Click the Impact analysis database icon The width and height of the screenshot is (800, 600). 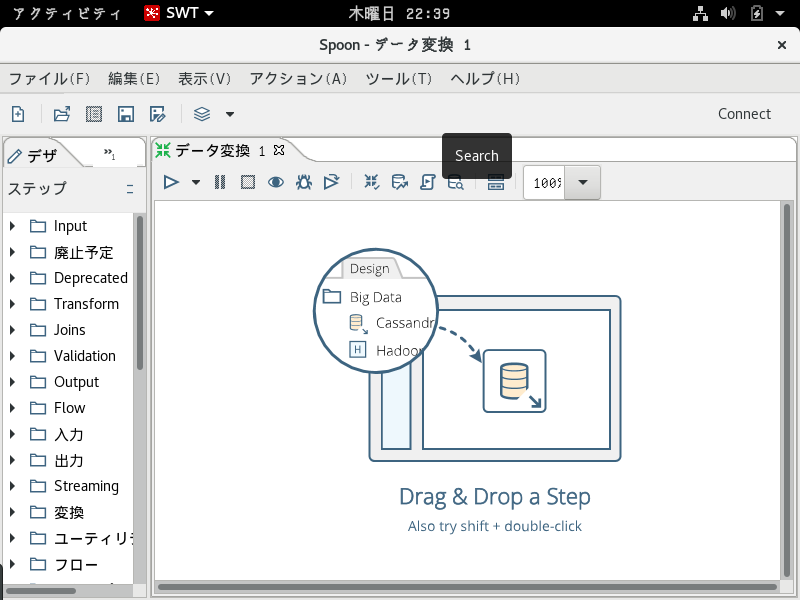399,182
